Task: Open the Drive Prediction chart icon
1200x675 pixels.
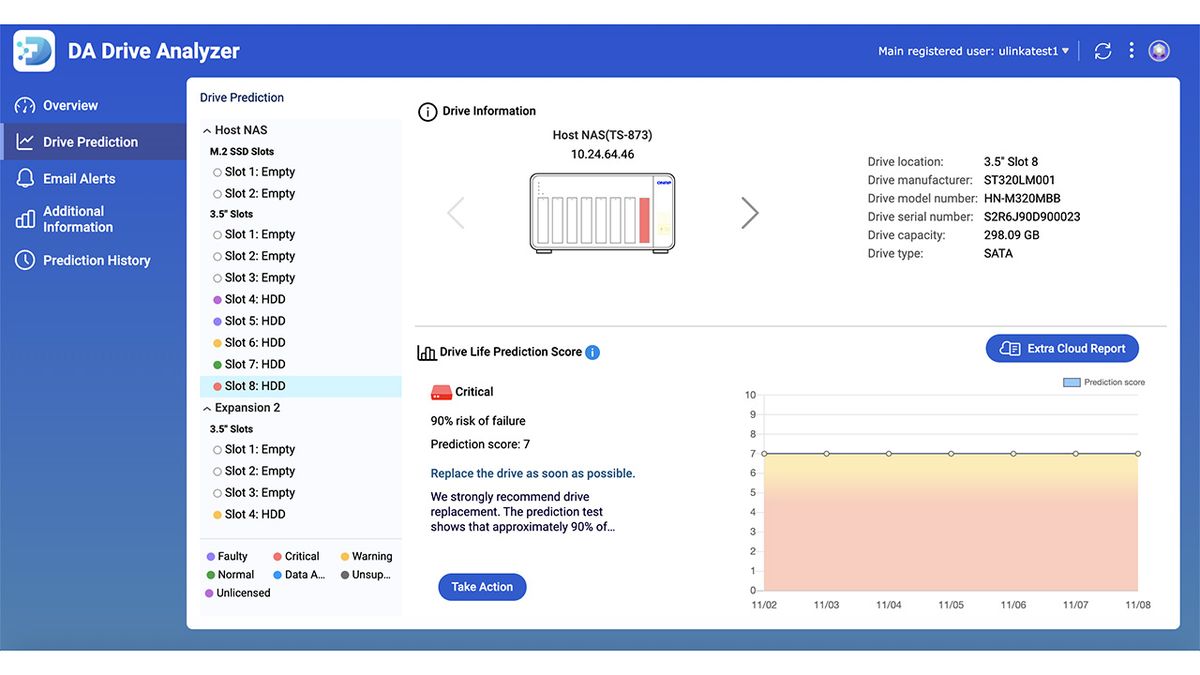Action: 24,141
